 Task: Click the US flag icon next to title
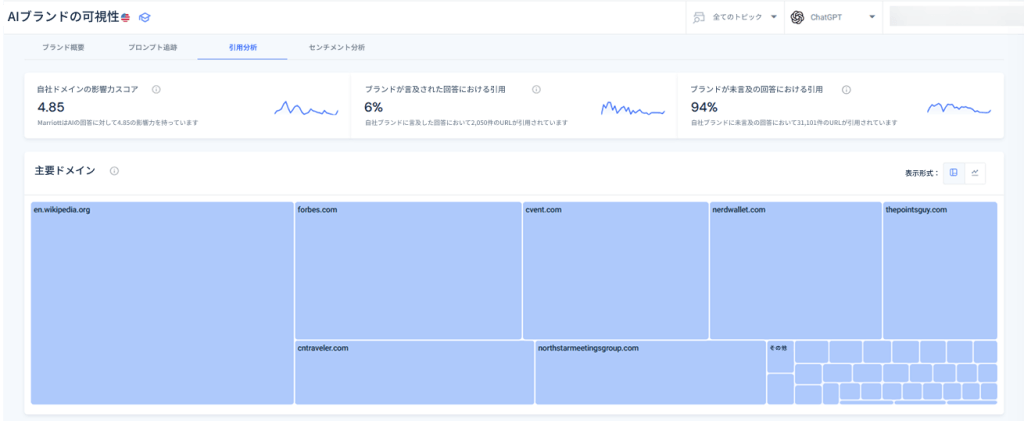coord(125,18)
